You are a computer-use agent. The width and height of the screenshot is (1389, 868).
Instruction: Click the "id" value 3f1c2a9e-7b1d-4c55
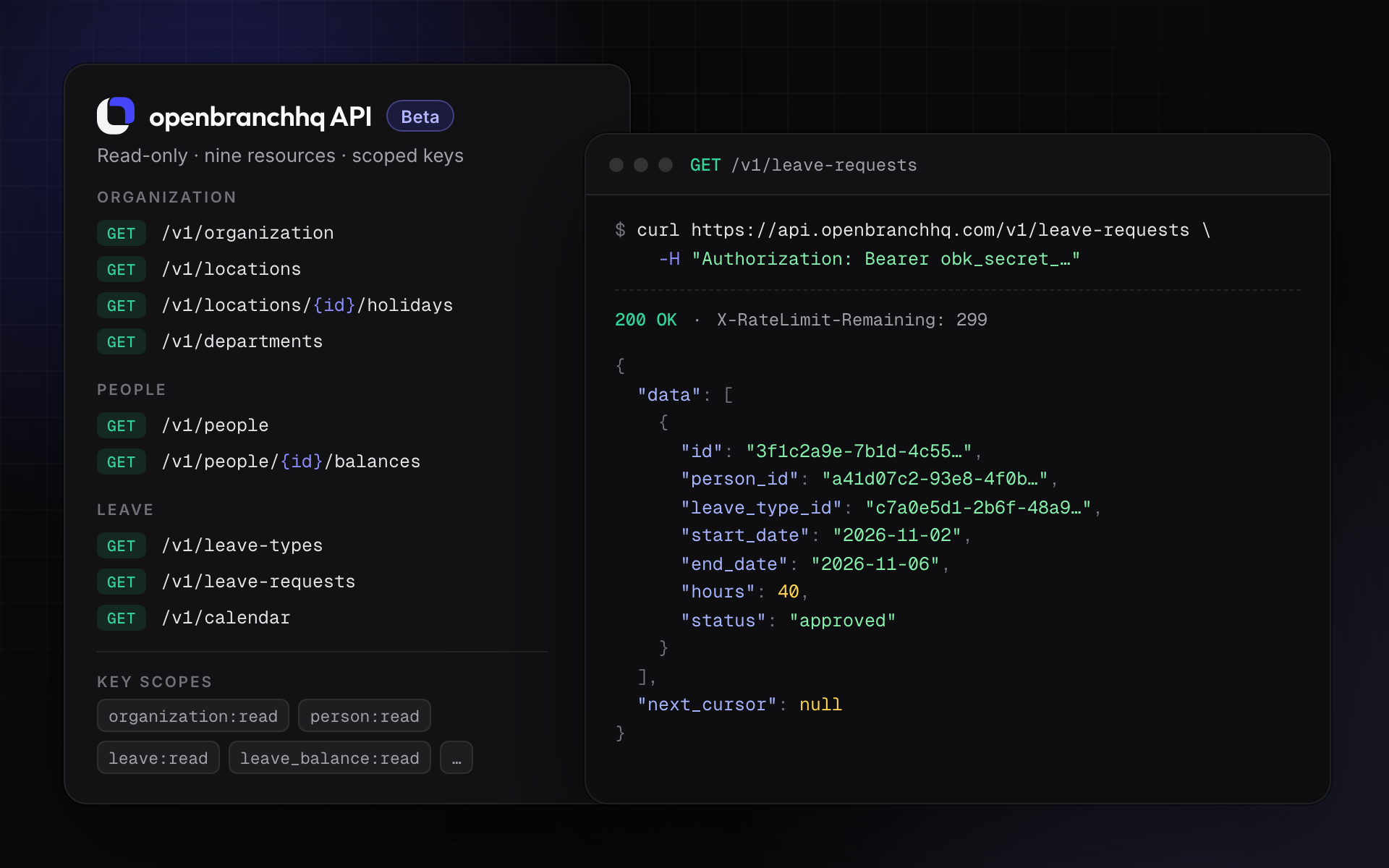point(859,451)
